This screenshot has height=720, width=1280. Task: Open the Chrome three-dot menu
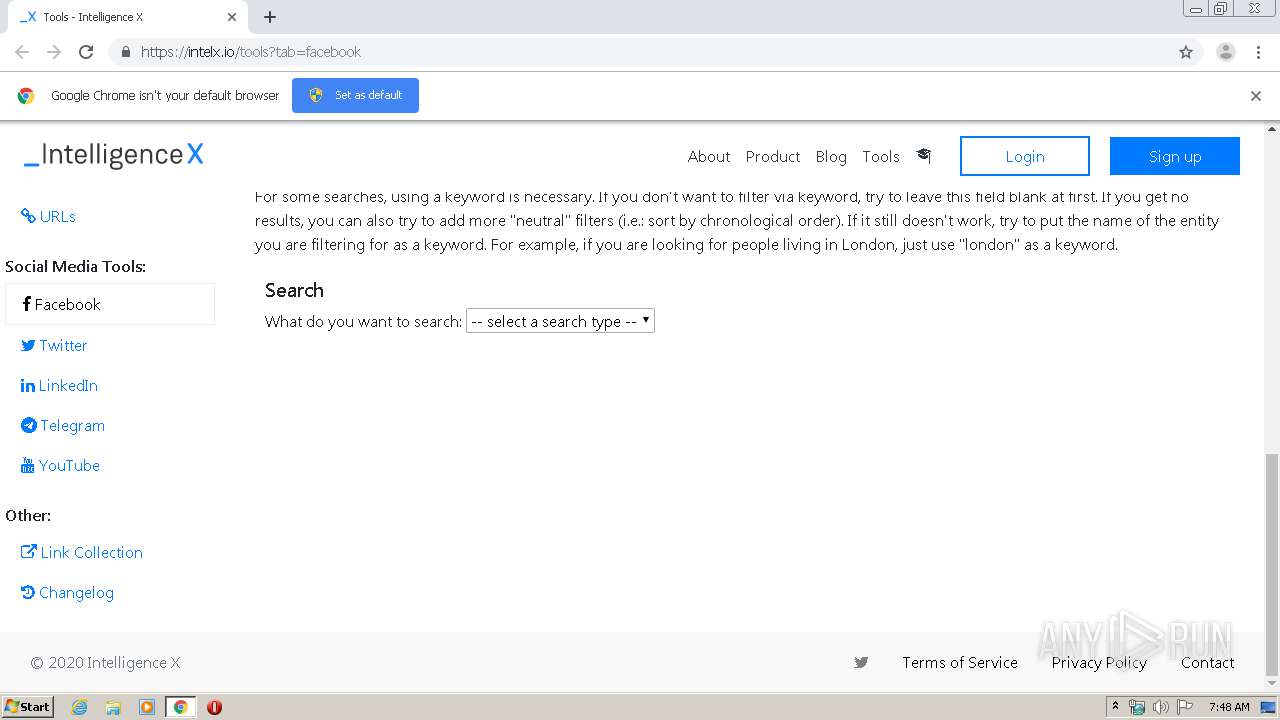tap(1259, 52)
